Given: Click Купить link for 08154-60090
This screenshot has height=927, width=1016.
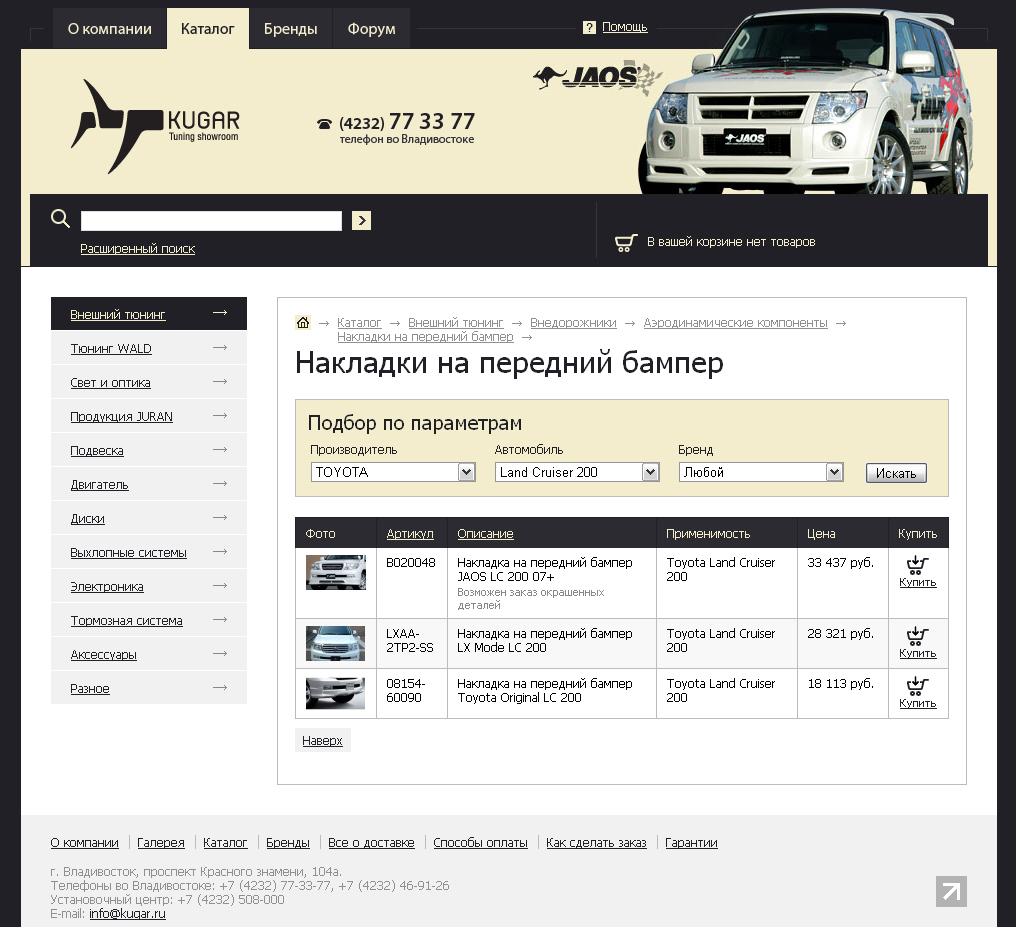Looking at the screenshot, I should pos(918,703).
